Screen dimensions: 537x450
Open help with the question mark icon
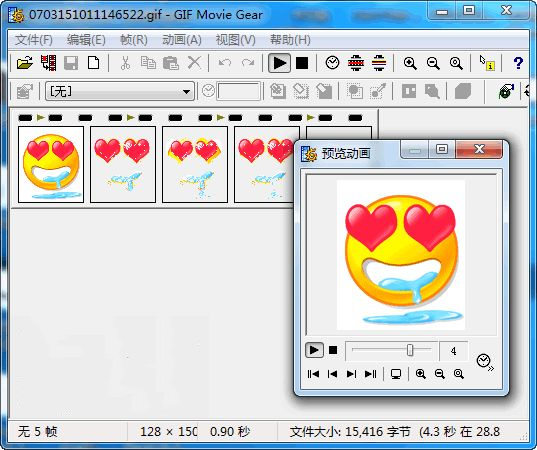pos(518,63)
